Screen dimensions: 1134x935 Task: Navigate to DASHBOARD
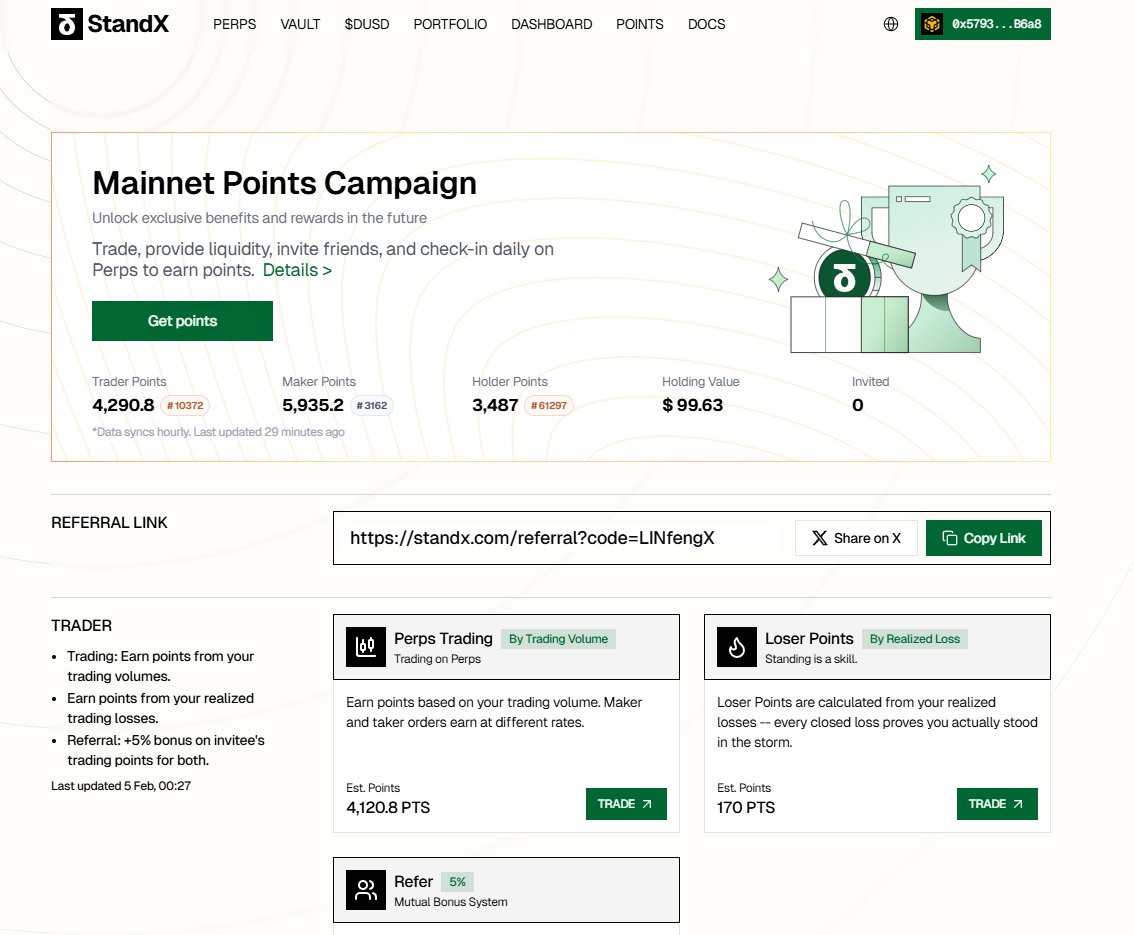pyautogui.click(x=552, y=24)
